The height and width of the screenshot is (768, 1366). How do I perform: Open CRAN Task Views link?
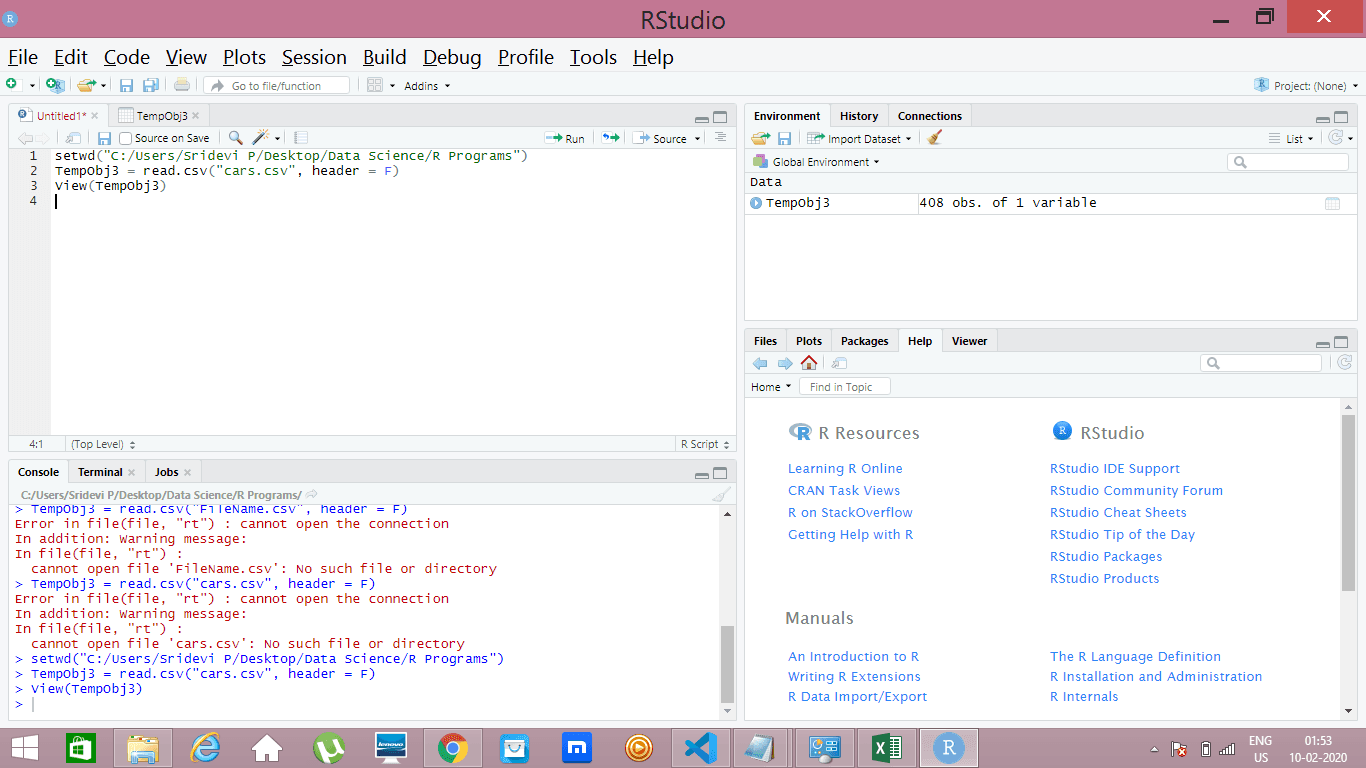click(x=844, y=490)
